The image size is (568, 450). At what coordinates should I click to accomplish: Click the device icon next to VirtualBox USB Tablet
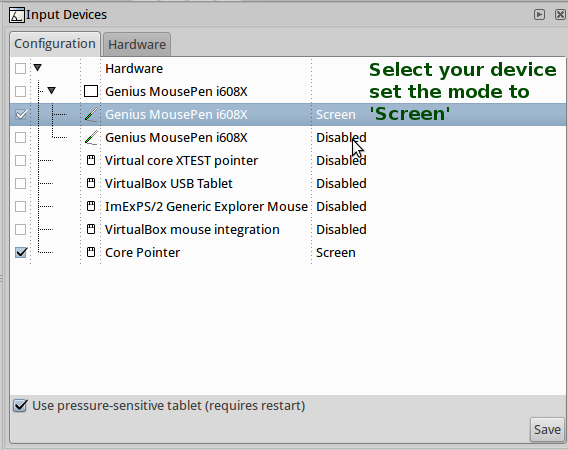[91, 183]
